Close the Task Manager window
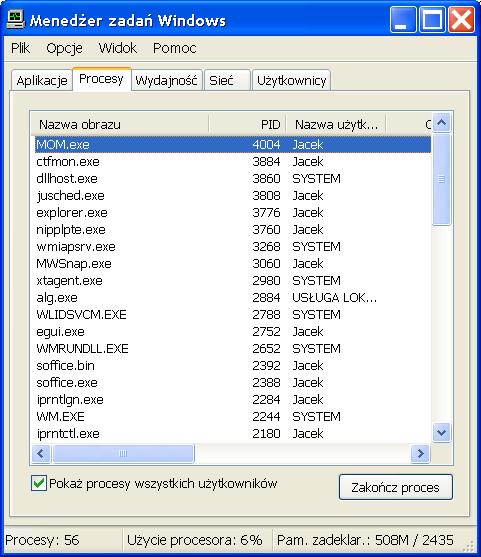Screen dimensions: 481x557 click(x=461, y=20)
